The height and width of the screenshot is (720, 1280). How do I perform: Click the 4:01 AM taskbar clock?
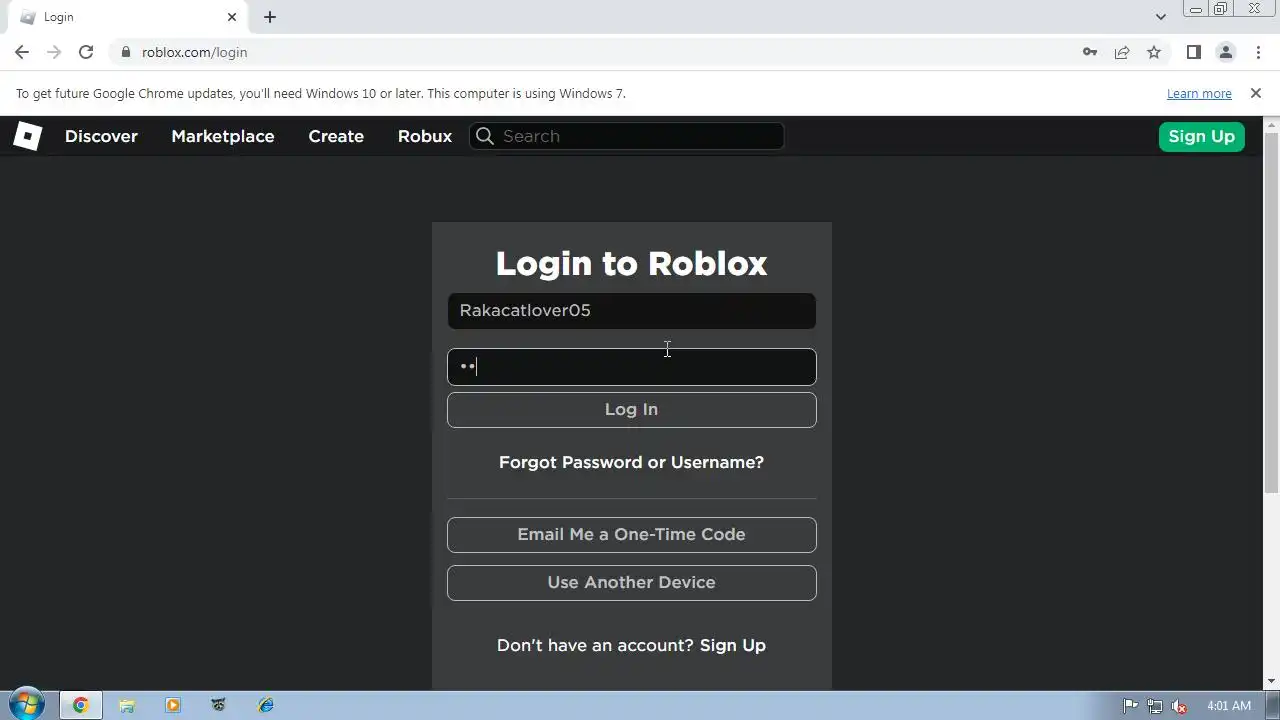(x=1229, y=706)
